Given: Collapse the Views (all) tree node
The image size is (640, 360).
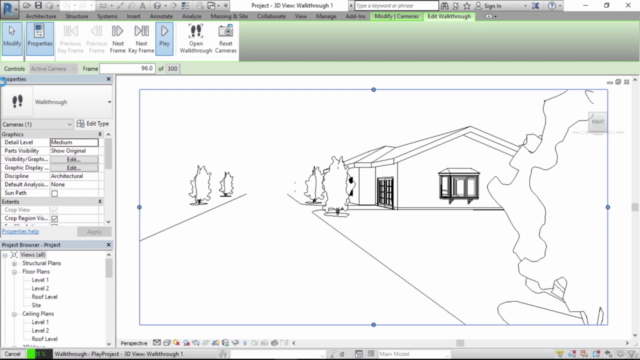Looking at the screenshot, I should coord(5,255).
